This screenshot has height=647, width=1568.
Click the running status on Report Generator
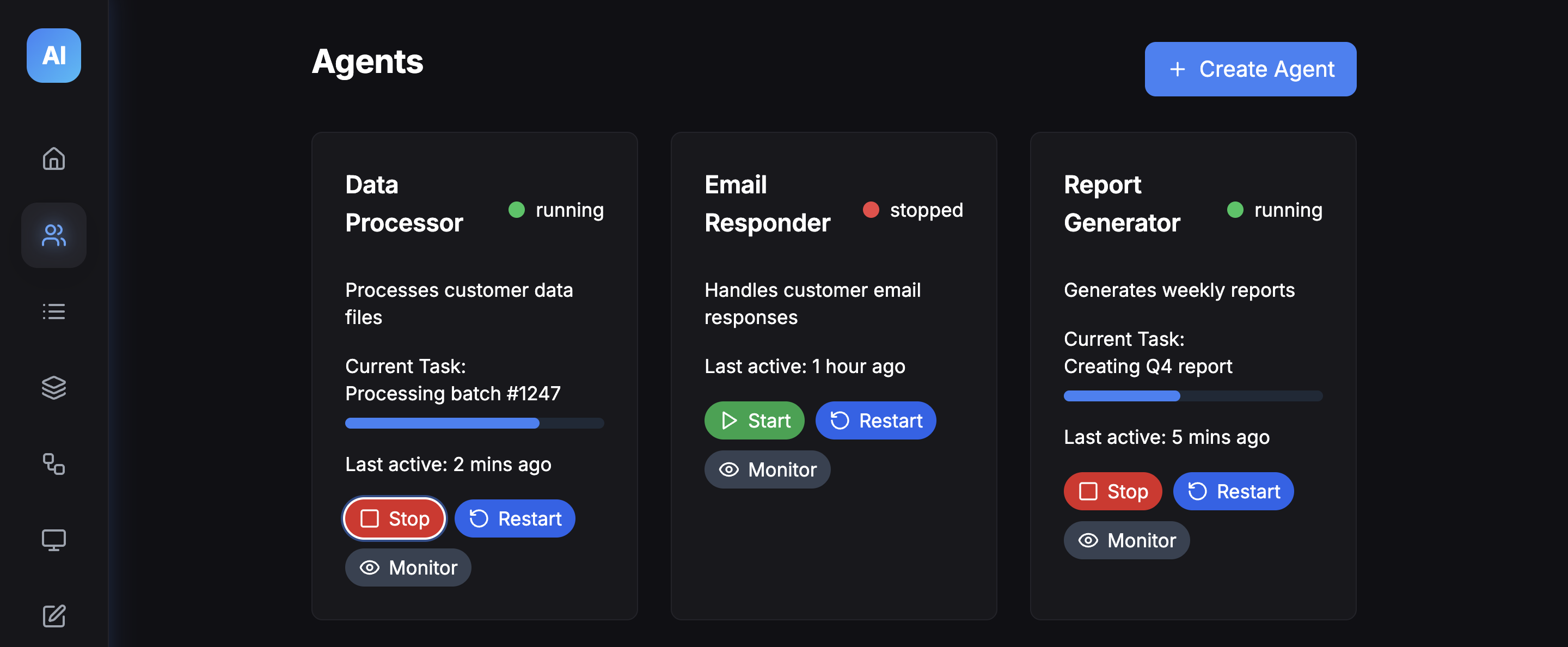pyautogui.click(x=1275, y=210)
